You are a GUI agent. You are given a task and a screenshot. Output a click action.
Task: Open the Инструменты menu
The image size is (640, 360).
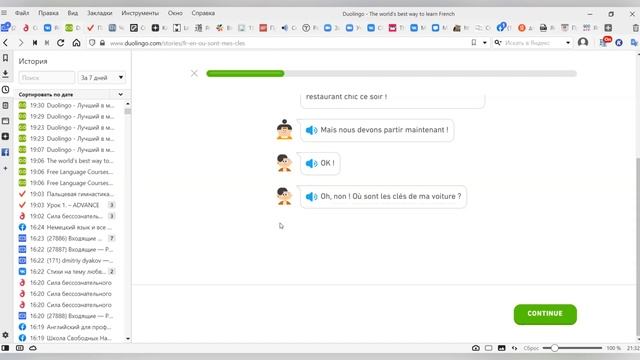click(x=140, y=13)
